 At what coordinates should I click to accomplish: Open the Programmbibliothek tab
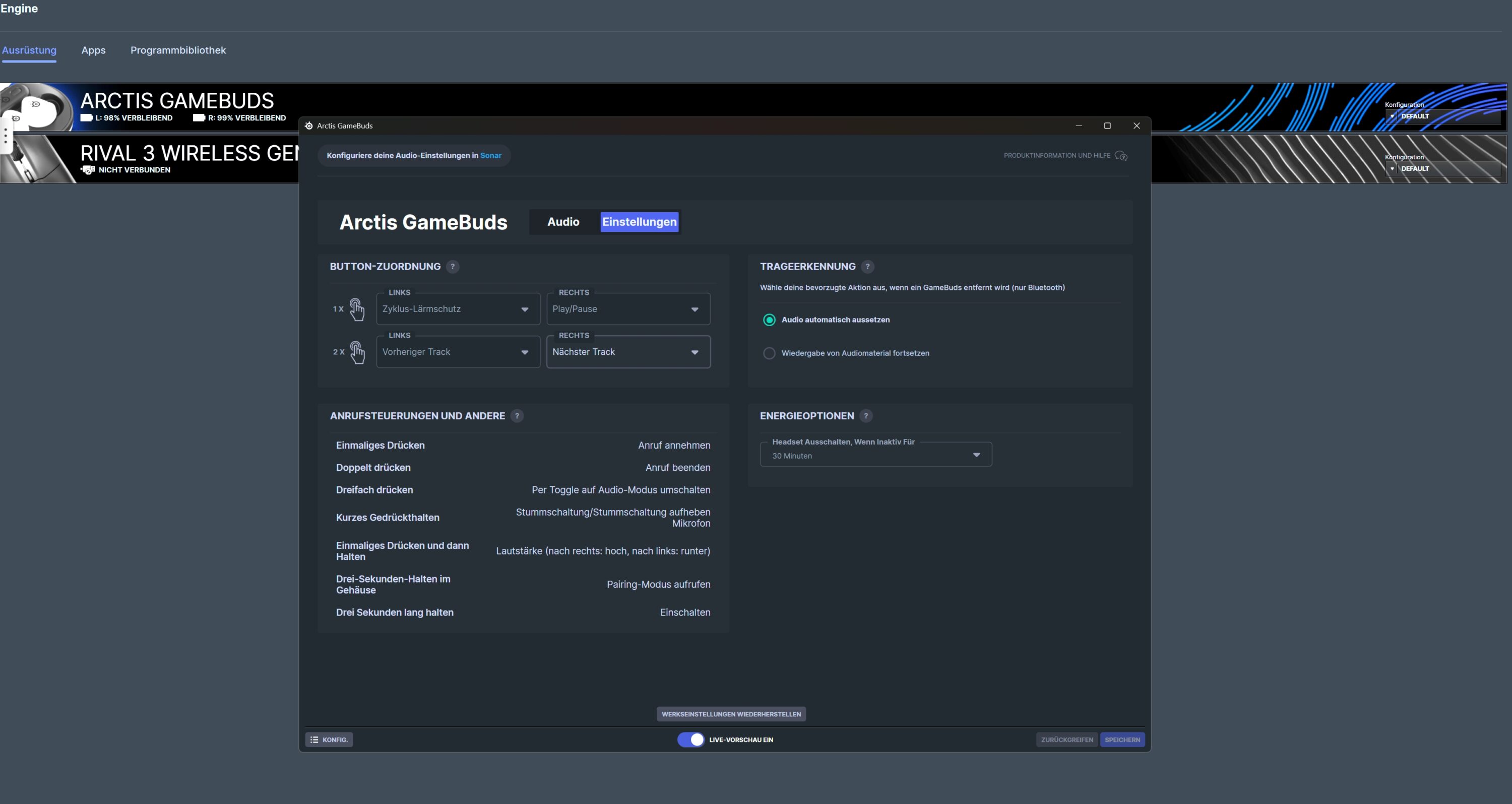click(x=178, y=50)
